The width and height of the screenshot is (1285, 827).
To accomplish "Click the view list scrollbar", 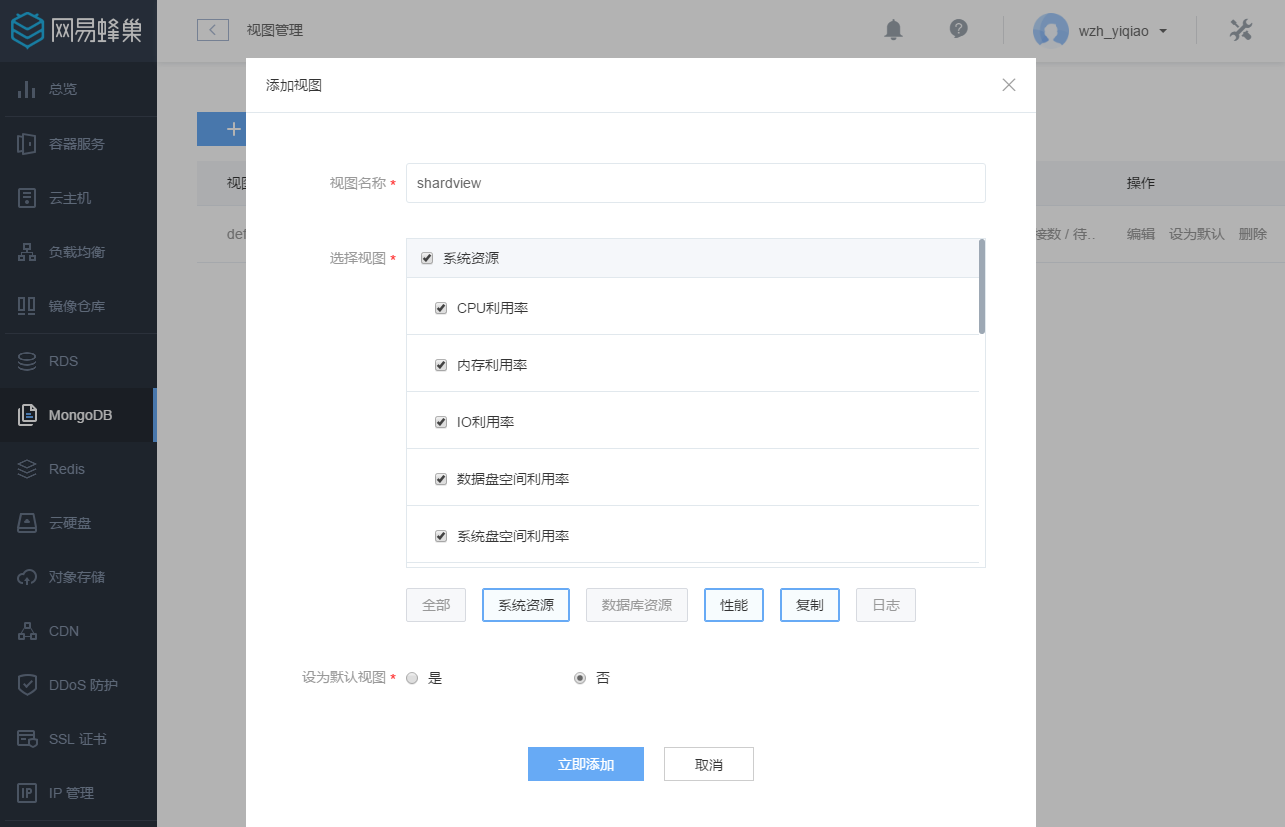I will 982,286.
